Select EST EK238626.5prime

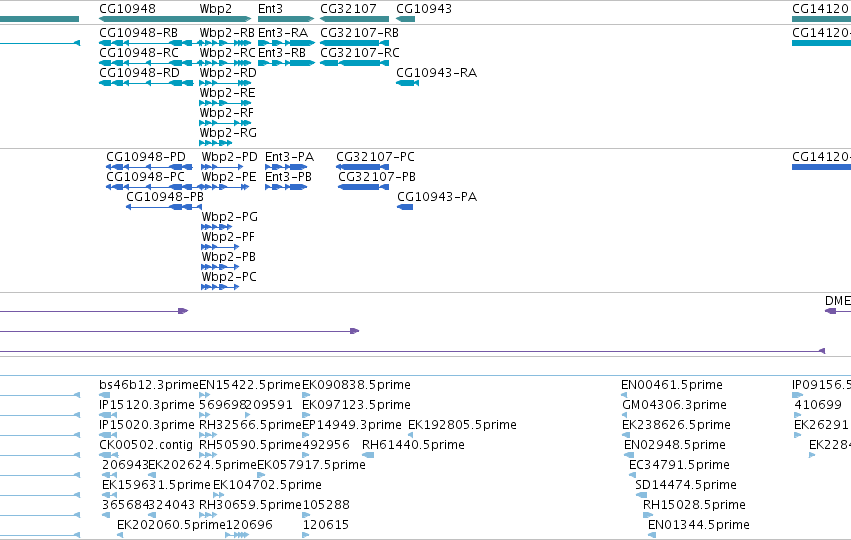(x=626, y=435)
